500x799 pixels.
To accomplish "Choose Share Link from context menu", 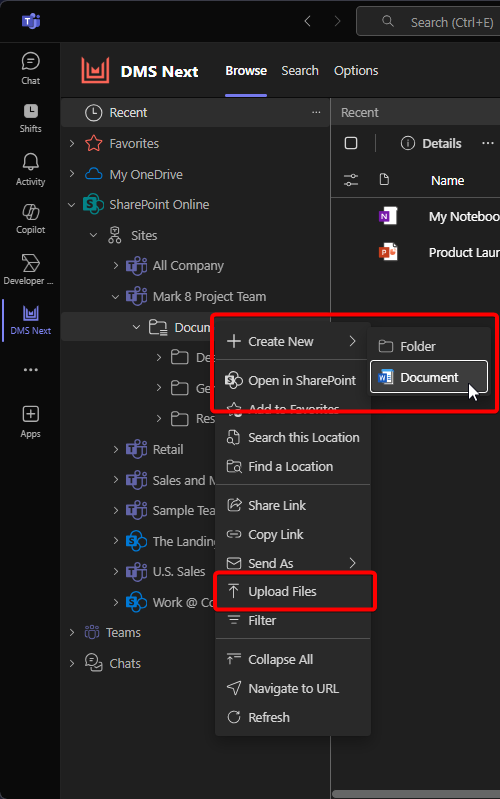I will [293, 505].
